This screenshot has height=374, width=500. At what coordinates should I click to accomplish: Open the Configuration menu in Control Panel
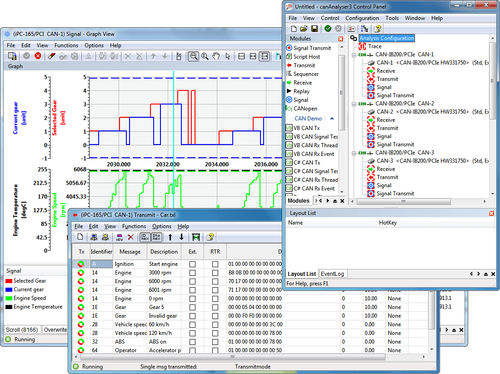[x=362, y=18]
